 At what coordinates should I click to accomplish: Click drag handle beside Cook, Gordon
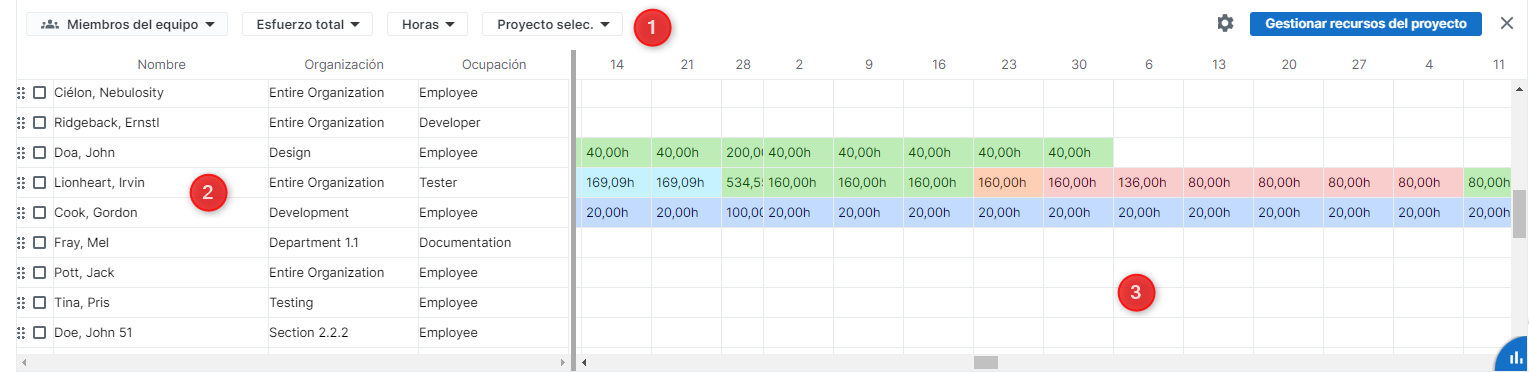click(21, 213)
